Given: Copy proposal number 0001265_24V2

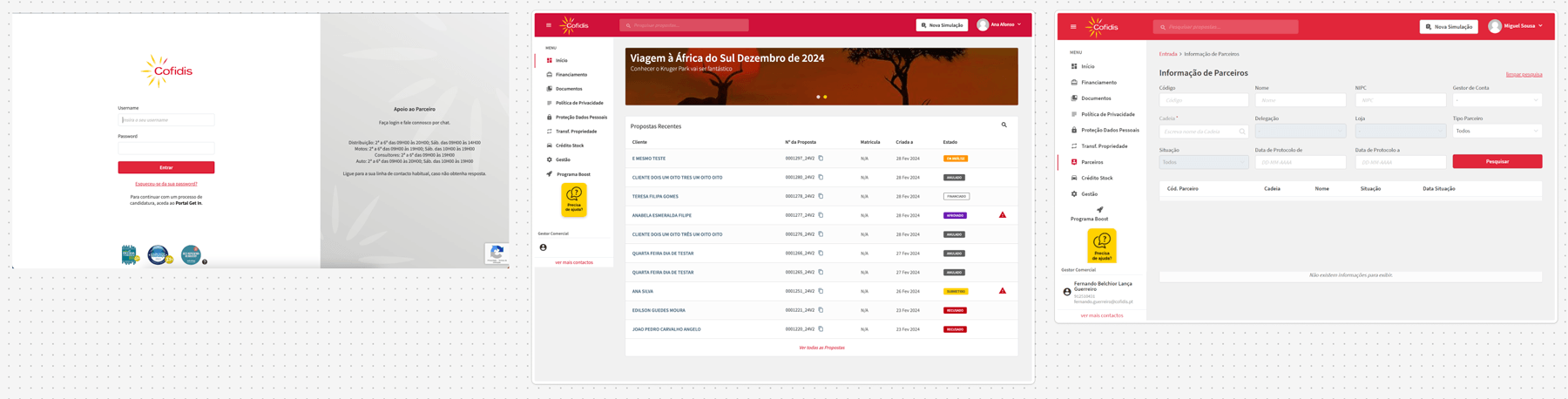Looking at the screenshot, I should click(x=821, y=272).
